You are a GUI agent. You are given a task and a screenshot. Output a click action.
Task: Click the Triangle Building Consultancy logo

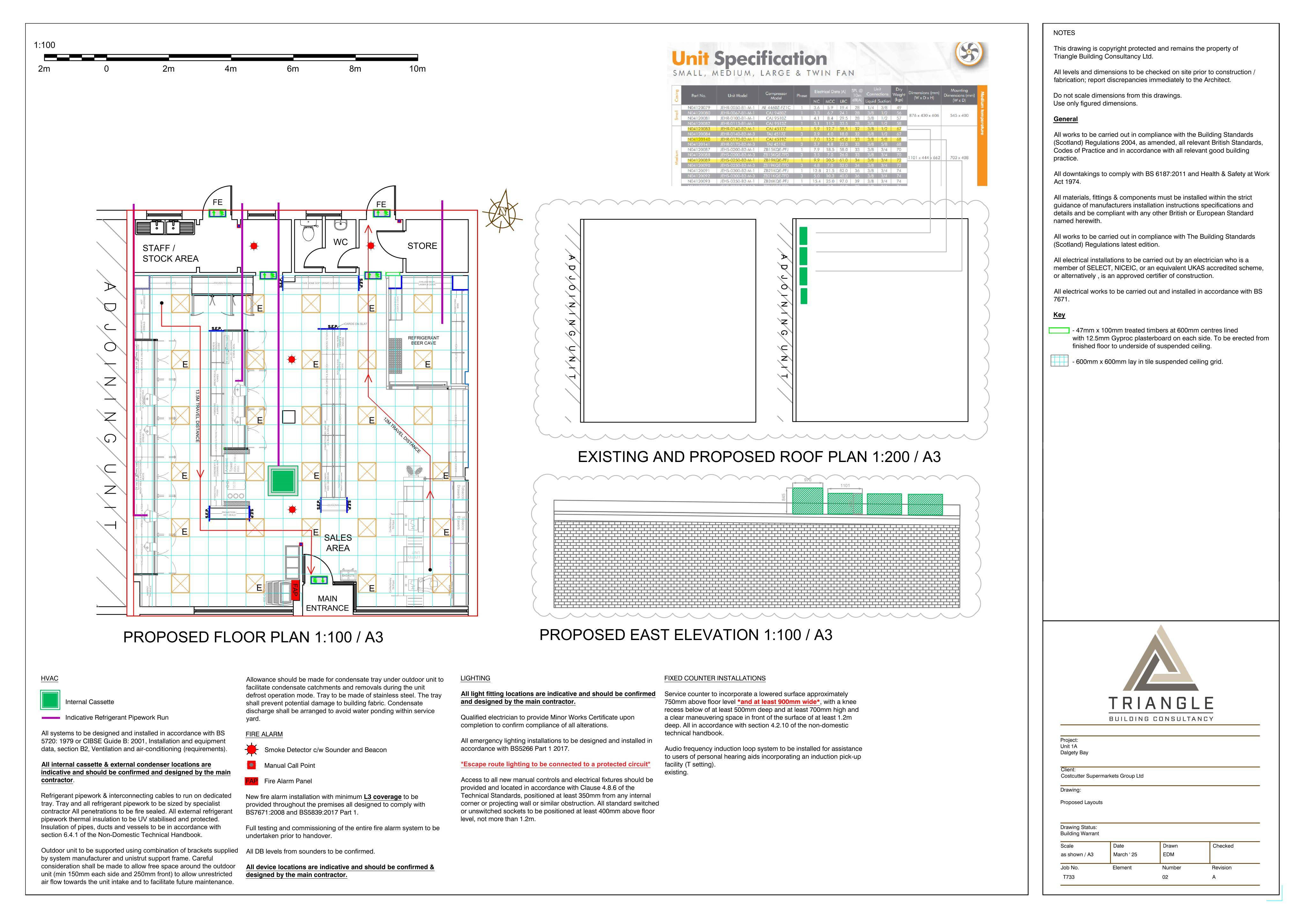(x=1161, y=674)
